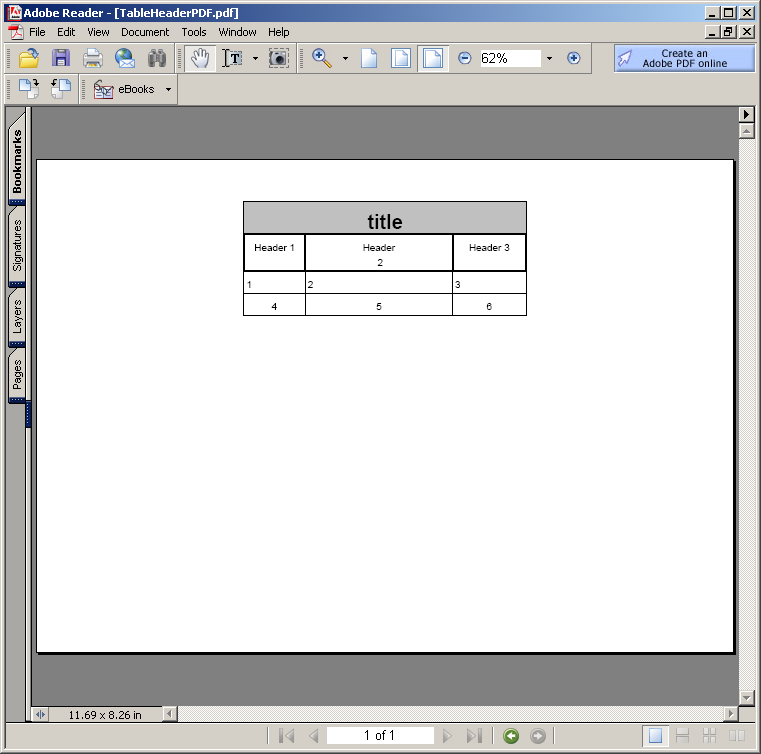Viewport: 761px width, 754px height.
Task: Switch to Facing pages layout
Action: (x=737, y=736)
